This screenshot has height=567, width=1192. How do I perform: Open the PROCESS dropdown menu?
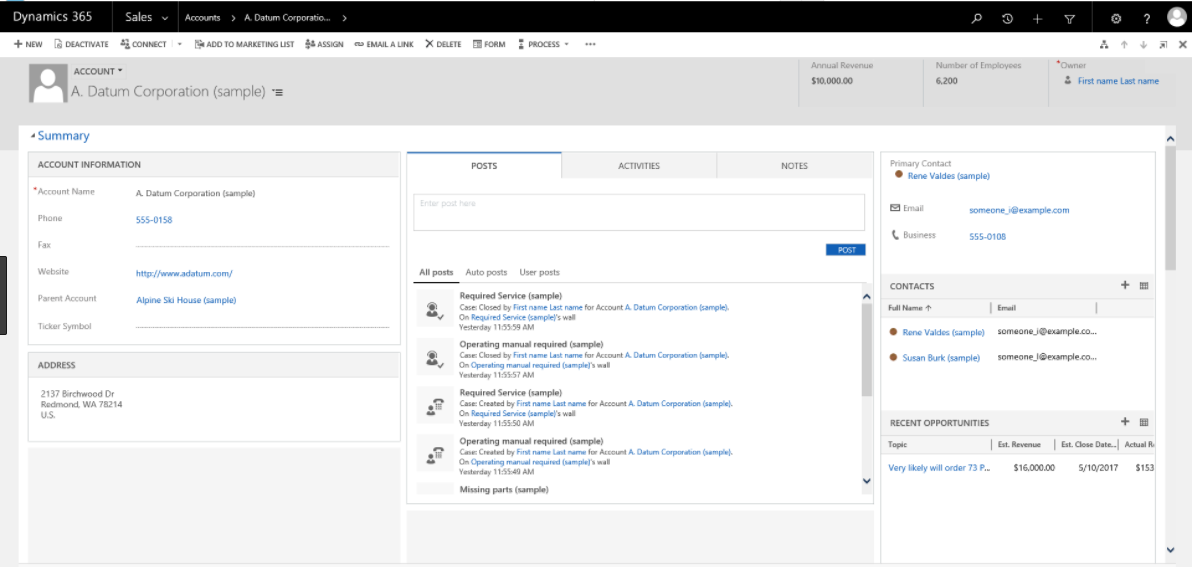(543, 44)
